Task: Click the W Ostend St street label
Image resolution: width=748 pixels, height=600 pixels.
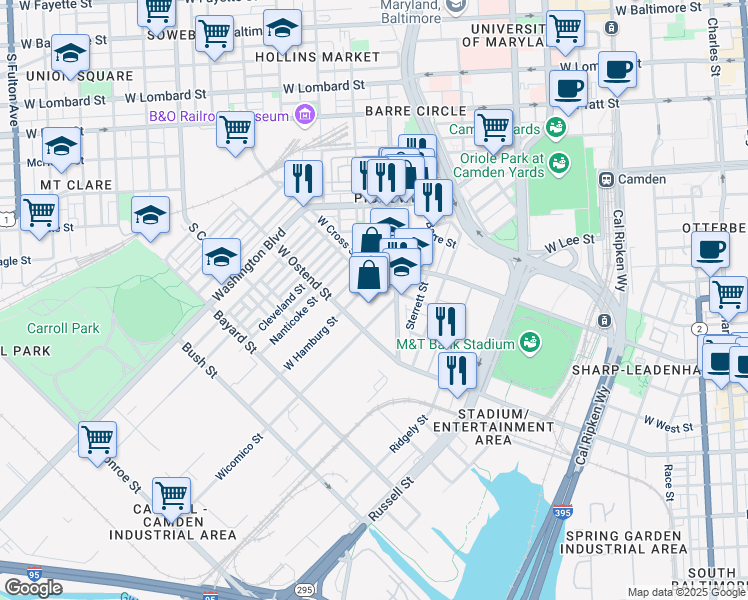Action: [304, 273]
